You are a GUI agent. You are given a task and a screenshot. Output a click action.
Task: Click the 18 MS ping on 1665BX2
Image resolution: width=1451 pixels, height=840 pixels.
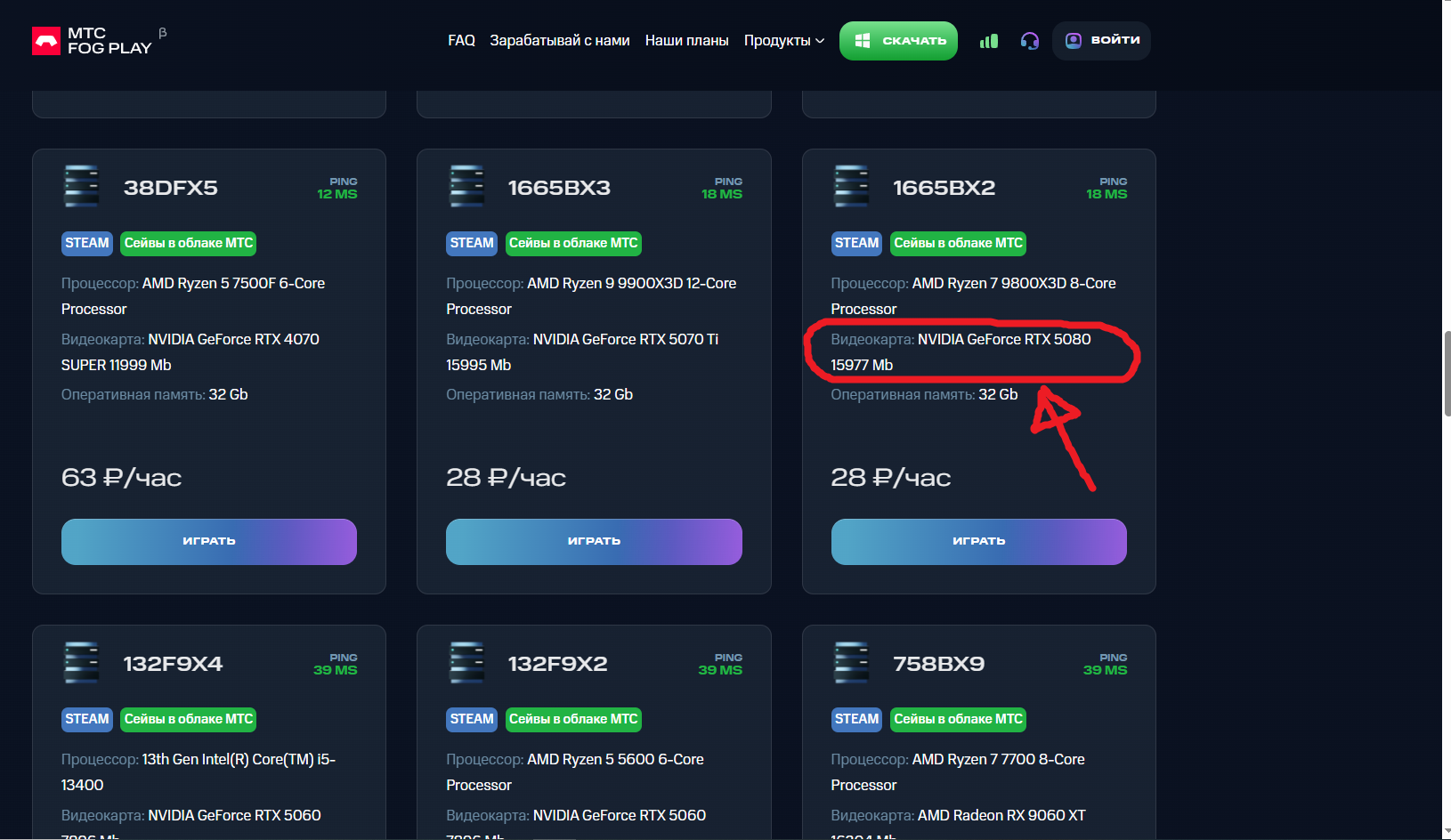click(x=1106, y=194)
